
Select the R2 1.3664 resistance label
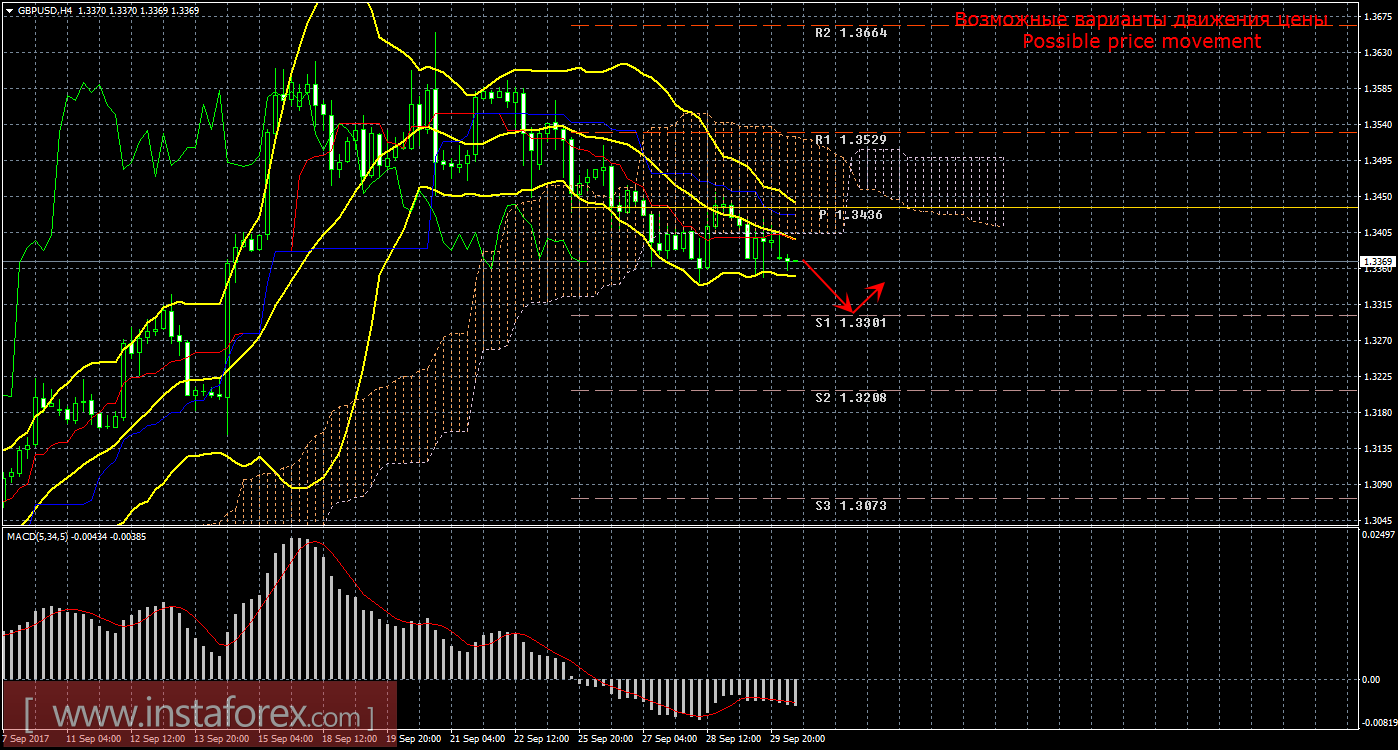click(850, 32)
